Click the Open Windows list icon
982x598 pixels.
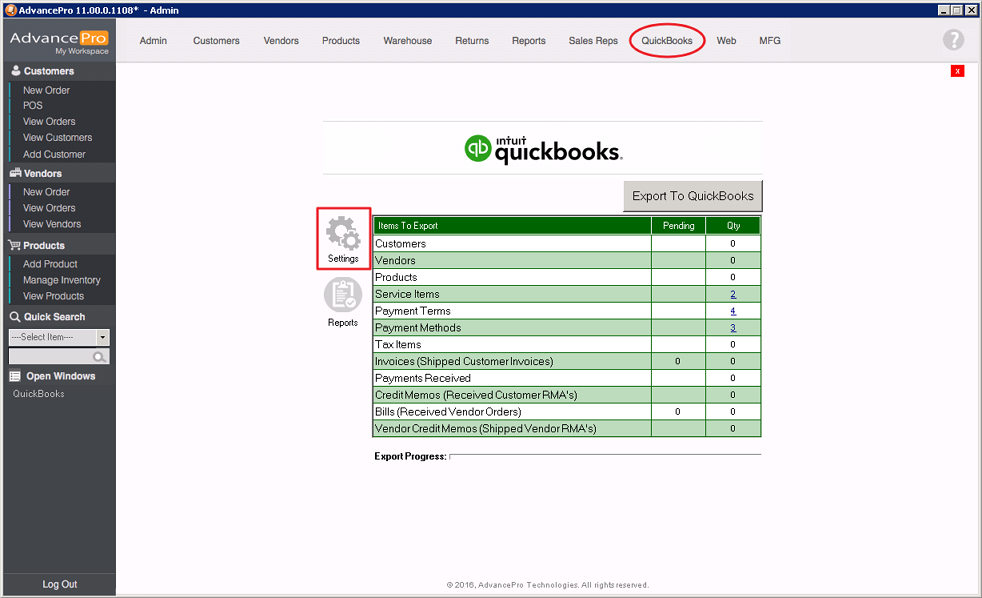(15, 376)
